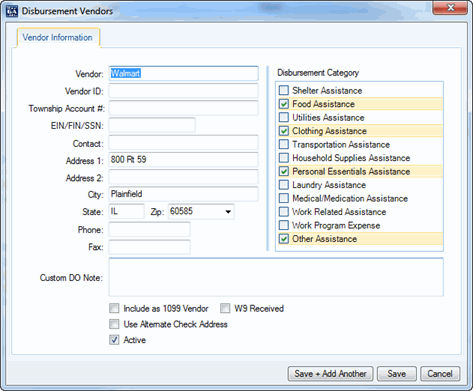Enable Laundry Assistance checkbox

(284, 185)
